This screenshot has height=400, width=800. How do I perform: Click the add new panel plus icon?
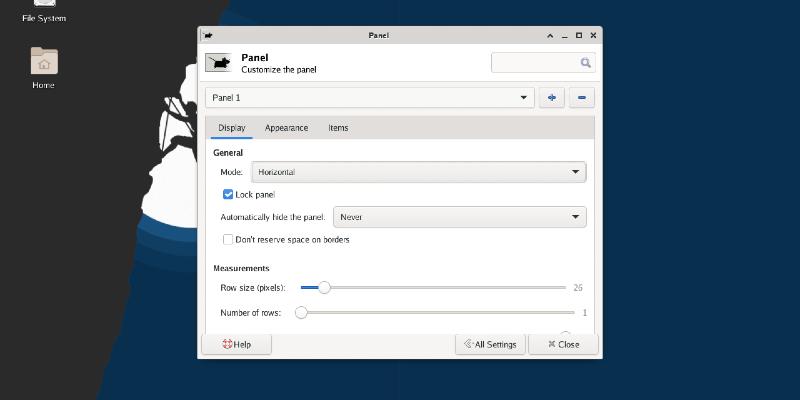pos(551,98)
